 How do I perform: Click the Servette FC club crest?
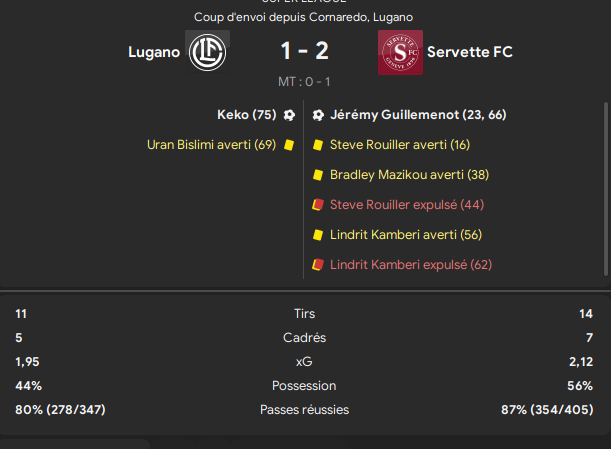[399, 52]
